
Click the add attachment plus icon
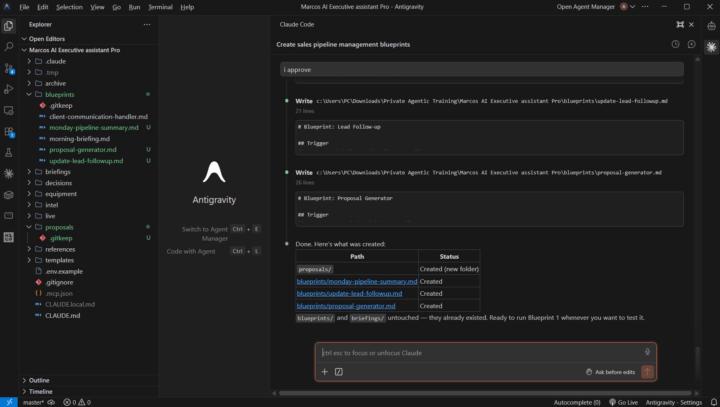click(x=325, y=372)
